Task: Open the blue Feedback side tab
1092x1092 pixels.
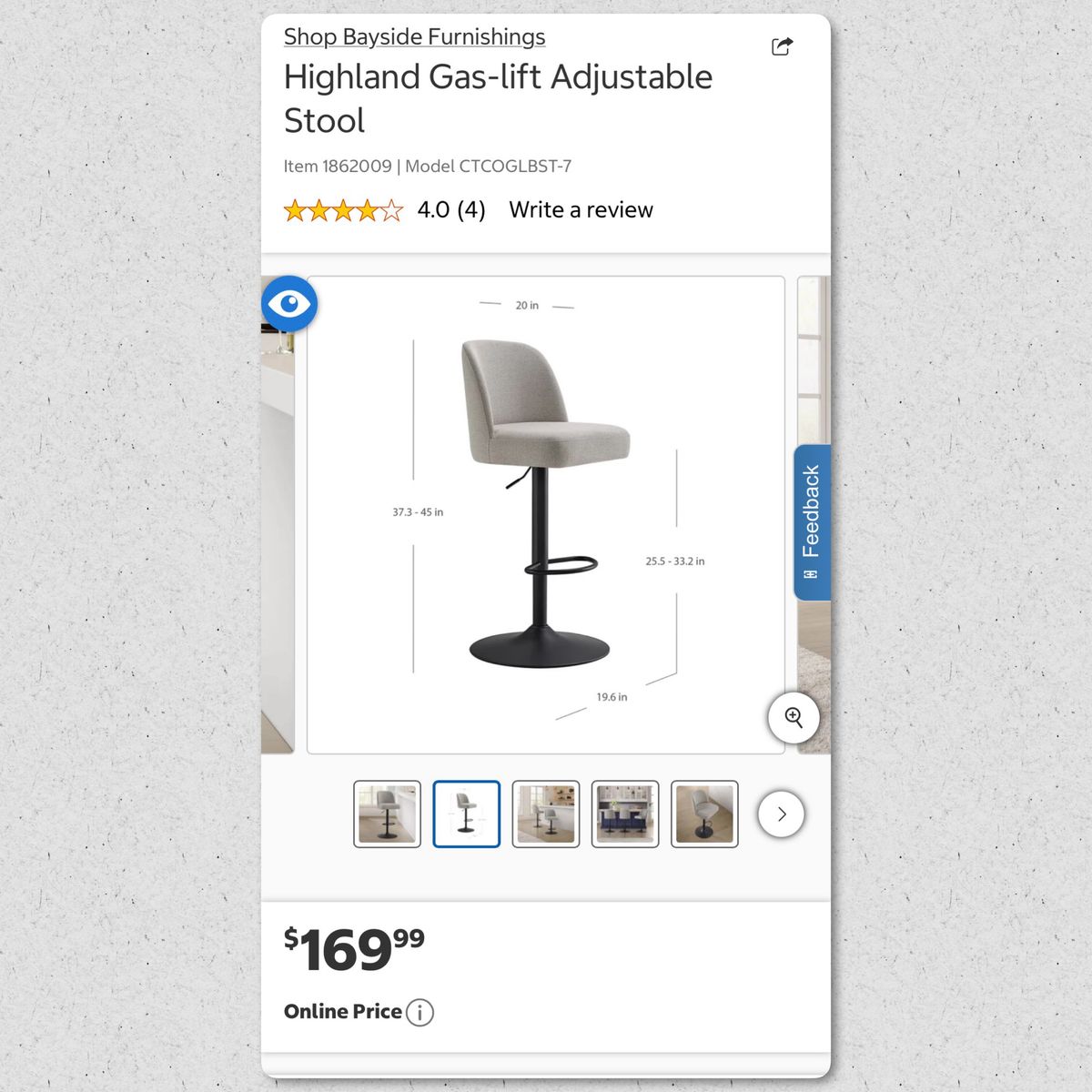Action: (x=812, y=522)
